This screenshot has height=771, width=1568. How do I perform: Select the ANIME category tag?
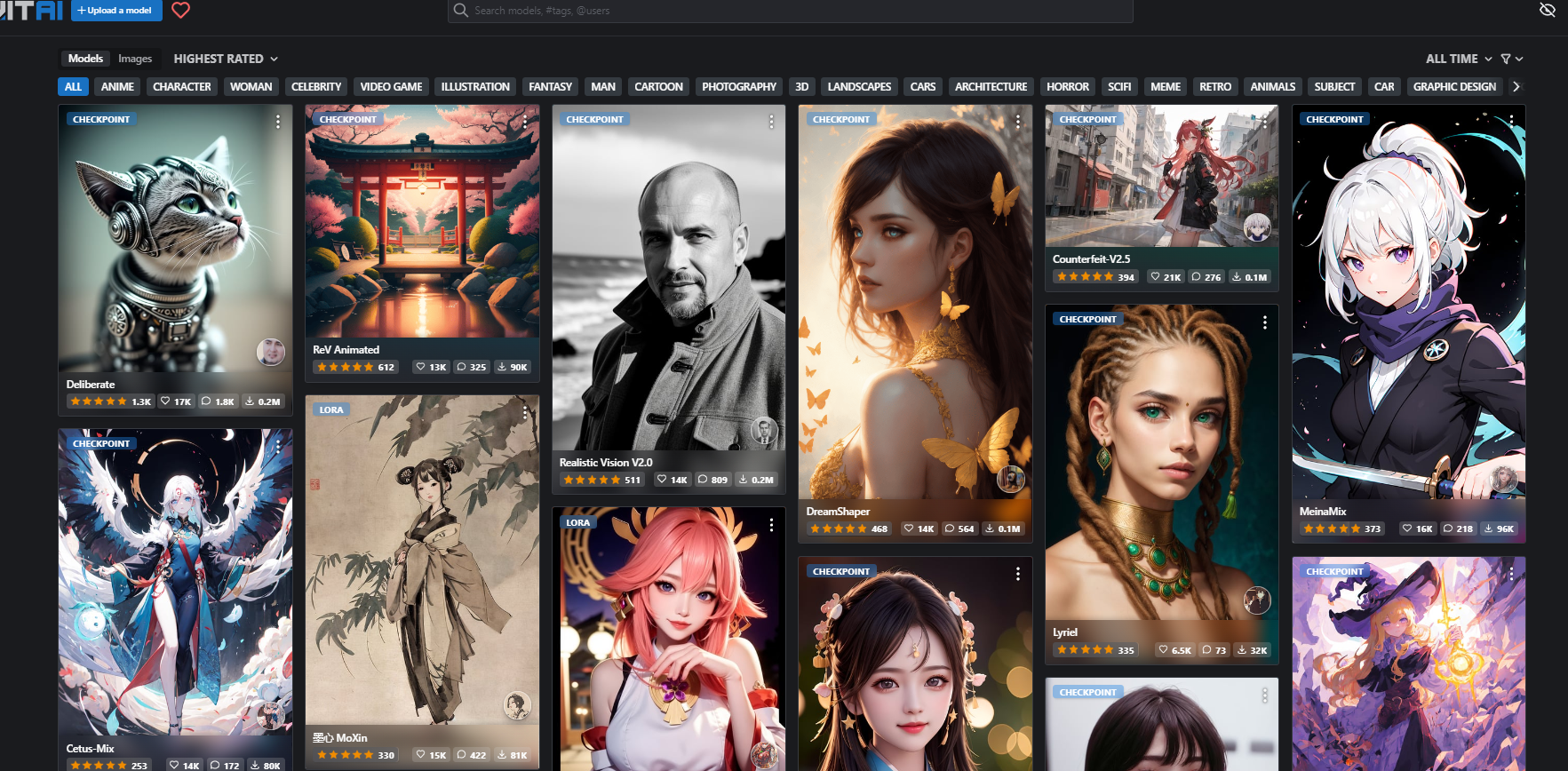click(117, 87)
